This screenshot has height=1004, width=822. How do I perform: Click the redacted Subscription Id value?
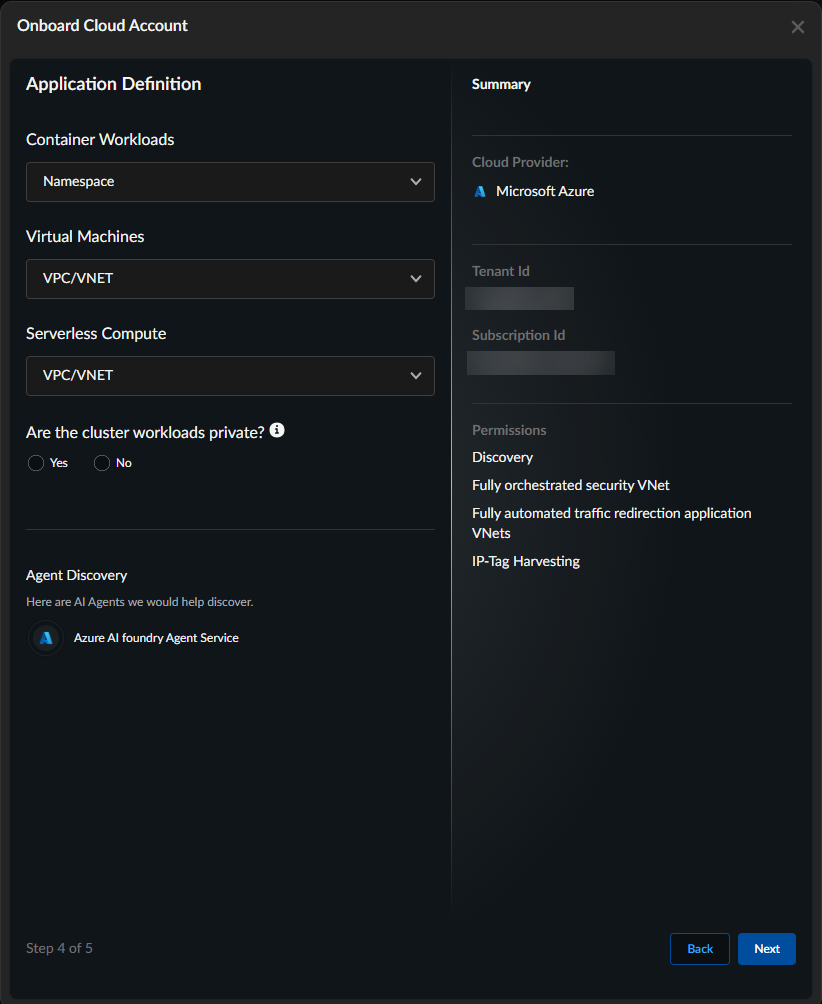pyautogui.click(x=541, y=362)
